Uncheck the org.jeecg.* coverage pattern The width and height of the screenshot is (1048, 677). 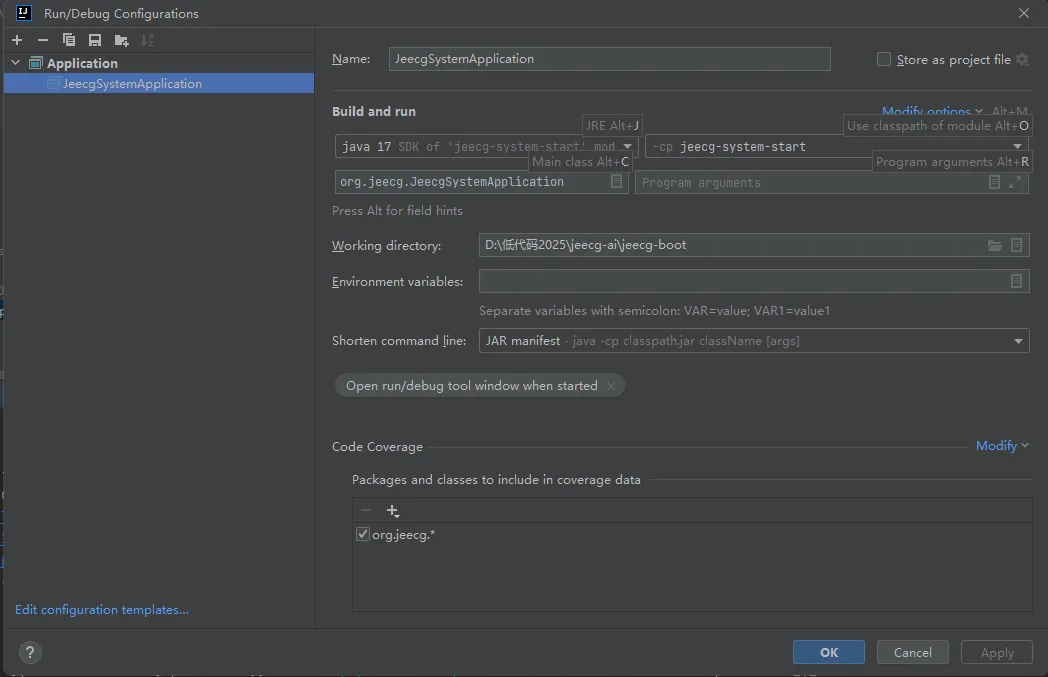coord(363,535)
